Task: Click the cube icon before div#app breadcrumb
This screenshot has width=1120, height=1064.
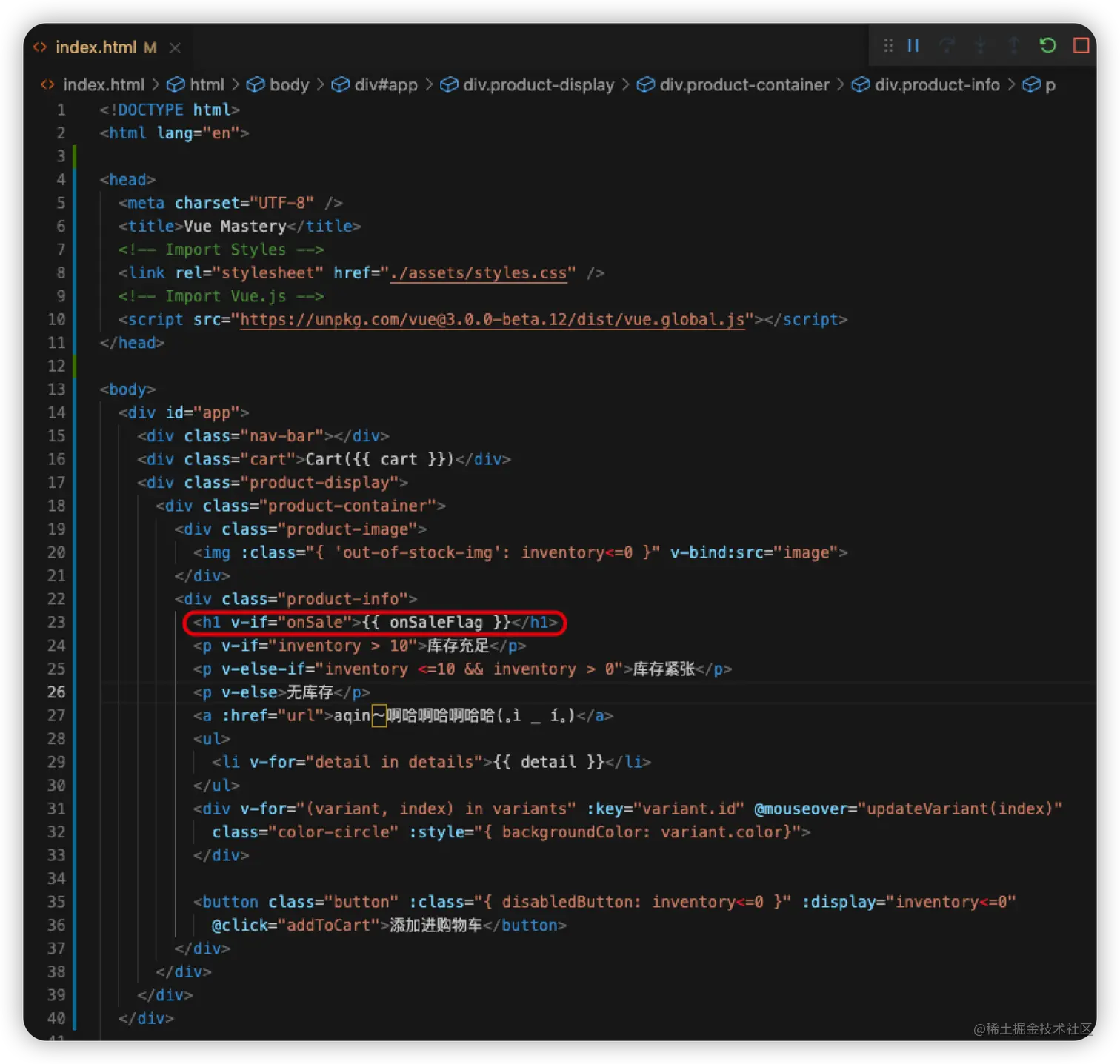Action: click(x=340, y=85)
